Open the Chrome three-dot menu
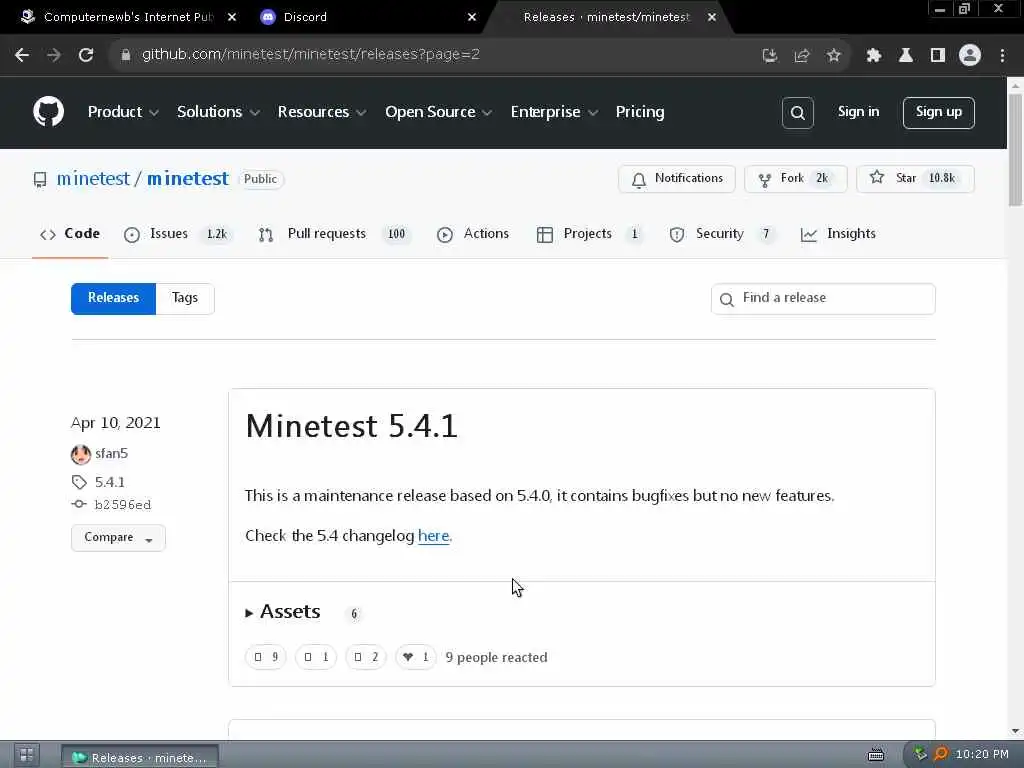Screen dimensions: 1024x768 1002,56
